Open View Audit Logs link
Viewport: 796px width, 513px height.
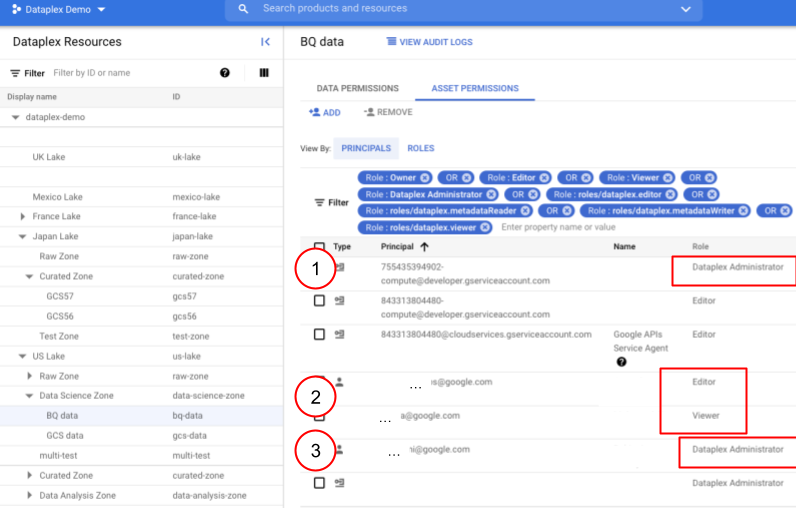click(429, 42)
